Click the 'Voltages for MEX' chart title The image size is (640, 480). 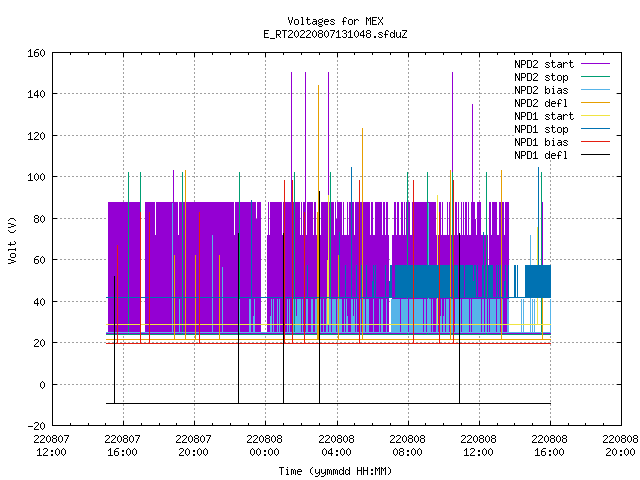(335, 21)
